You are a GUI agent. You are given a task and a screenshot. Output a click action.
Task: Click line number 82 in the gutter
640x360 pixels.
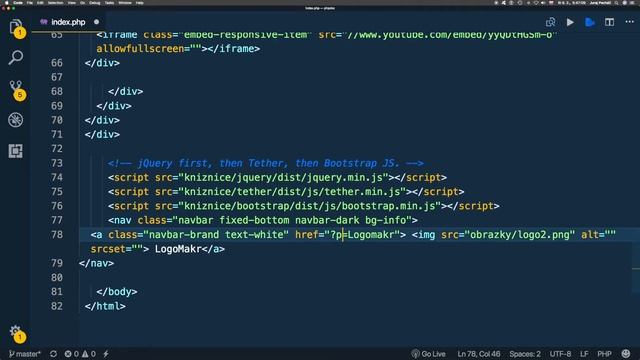[57, 306]
